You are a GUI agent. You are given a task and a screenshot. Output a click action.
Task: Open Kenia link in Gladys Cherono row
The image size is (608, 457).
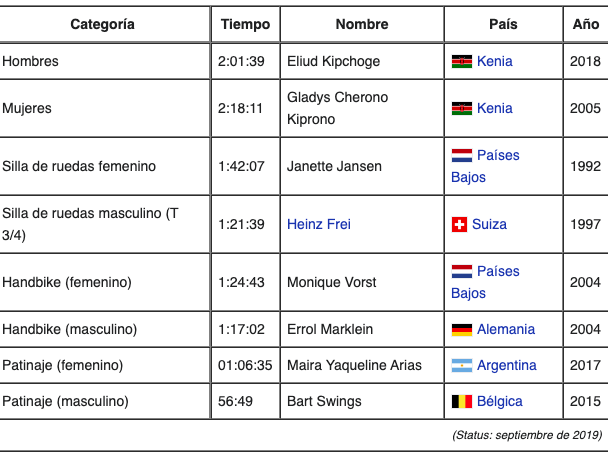[x=495, y=108]
